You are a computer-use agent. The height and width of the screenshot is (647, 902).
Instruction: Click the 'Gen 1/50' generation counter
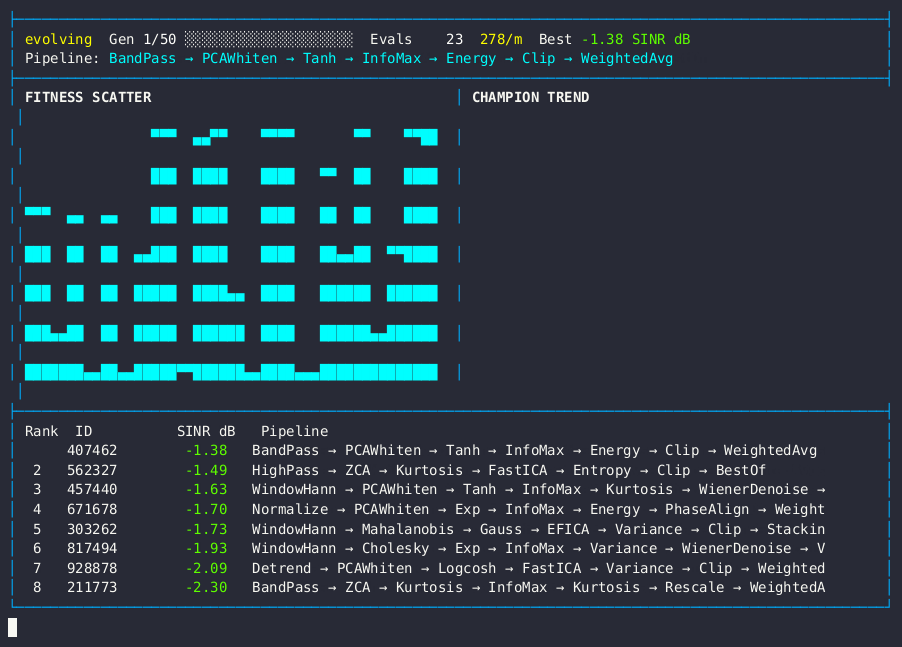click(x=143, y=39)
